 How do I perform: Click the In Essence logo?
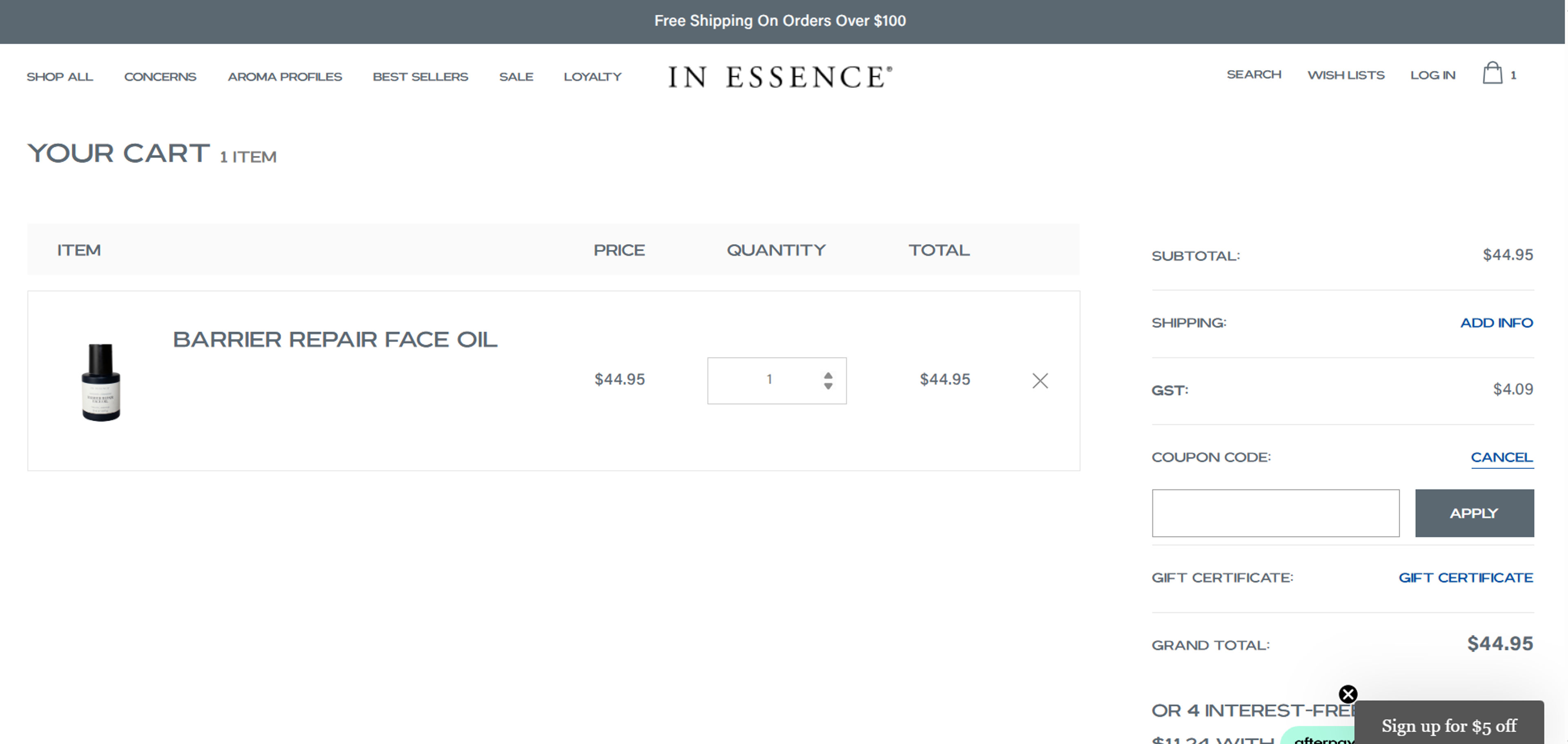tap(780, 77)
